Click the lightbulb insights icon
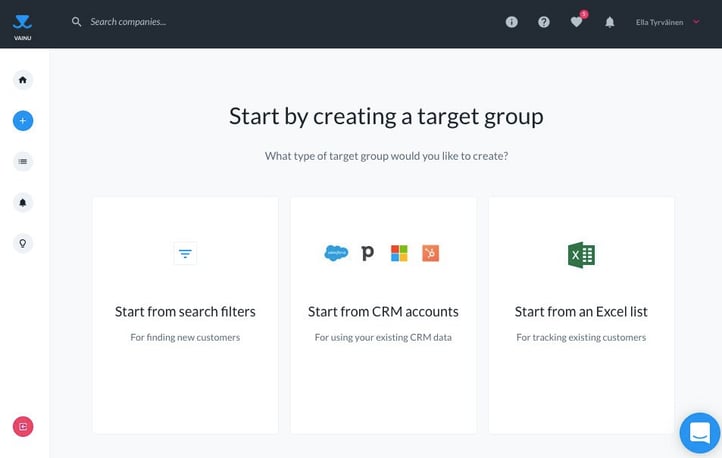This screenshot has height=458, width=722. (23, 243)
